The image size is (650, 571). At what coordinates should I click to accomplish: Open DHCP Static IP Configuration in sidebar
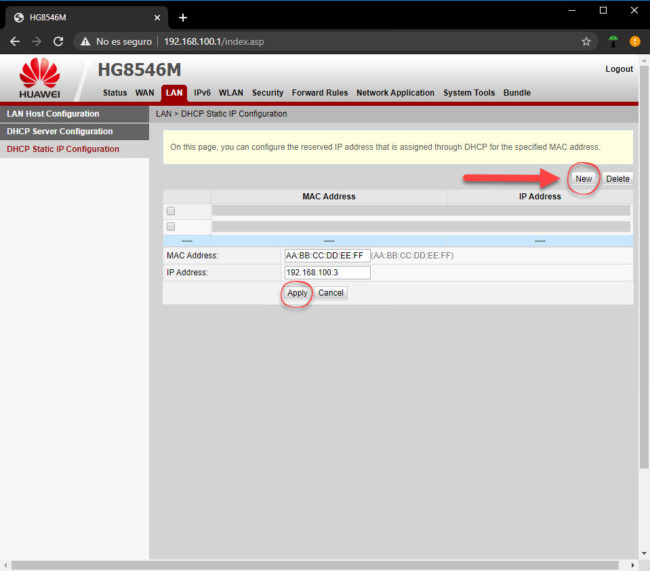pyautogui.click(x=74, y=149)
